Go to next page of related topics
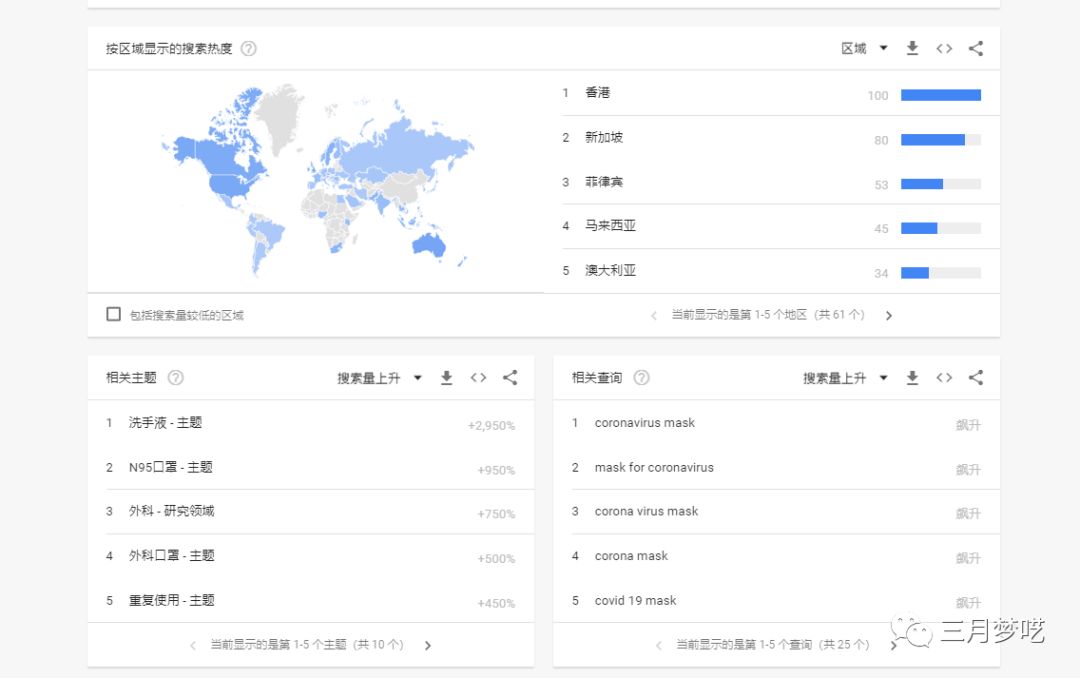The width and height of the screenshot is (1080, 678). (428, 645)
